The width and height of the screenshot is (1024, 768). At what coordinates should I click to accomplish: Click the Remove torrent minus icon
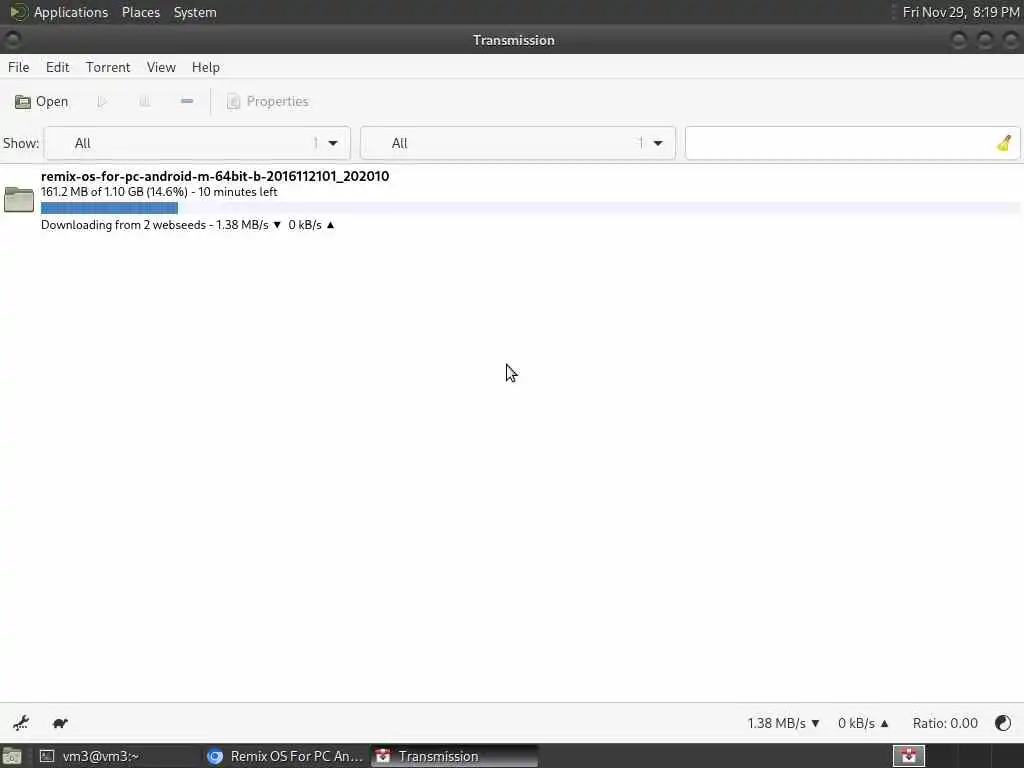pyautogui.click(x=187, y=101)
